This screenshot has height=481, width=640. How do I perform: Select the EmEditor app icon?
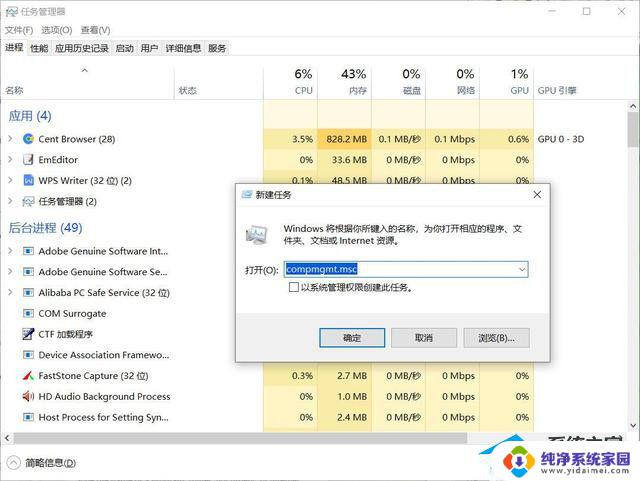tap(28, 160)
